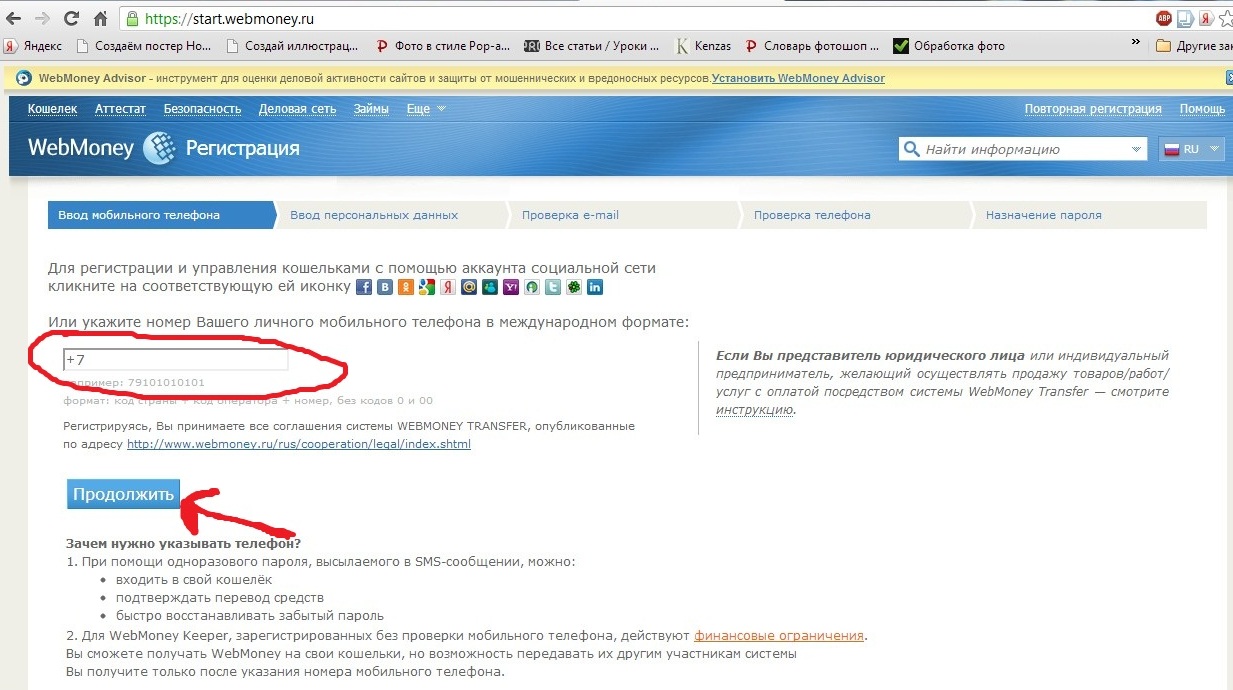The height and width of the screenshot is (690, 1233).
Task: Click the phone number field with +7
Action: coord(175,360)
